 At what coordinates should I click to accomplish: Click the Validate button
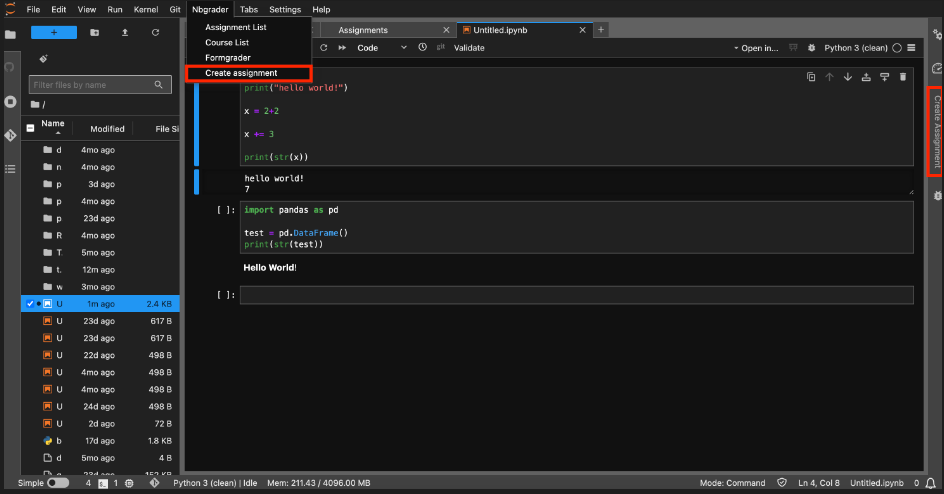tap(469, 48)
